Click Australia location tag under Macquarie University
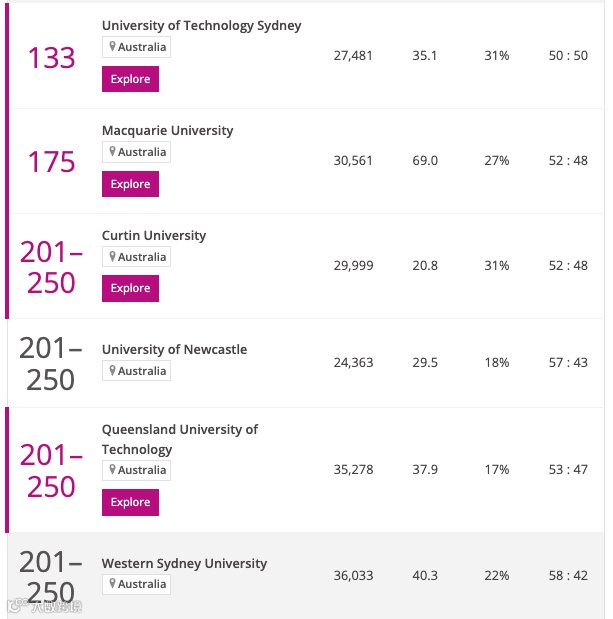The height and width of the screenshot is (619, 613). (x=137, y=152)
